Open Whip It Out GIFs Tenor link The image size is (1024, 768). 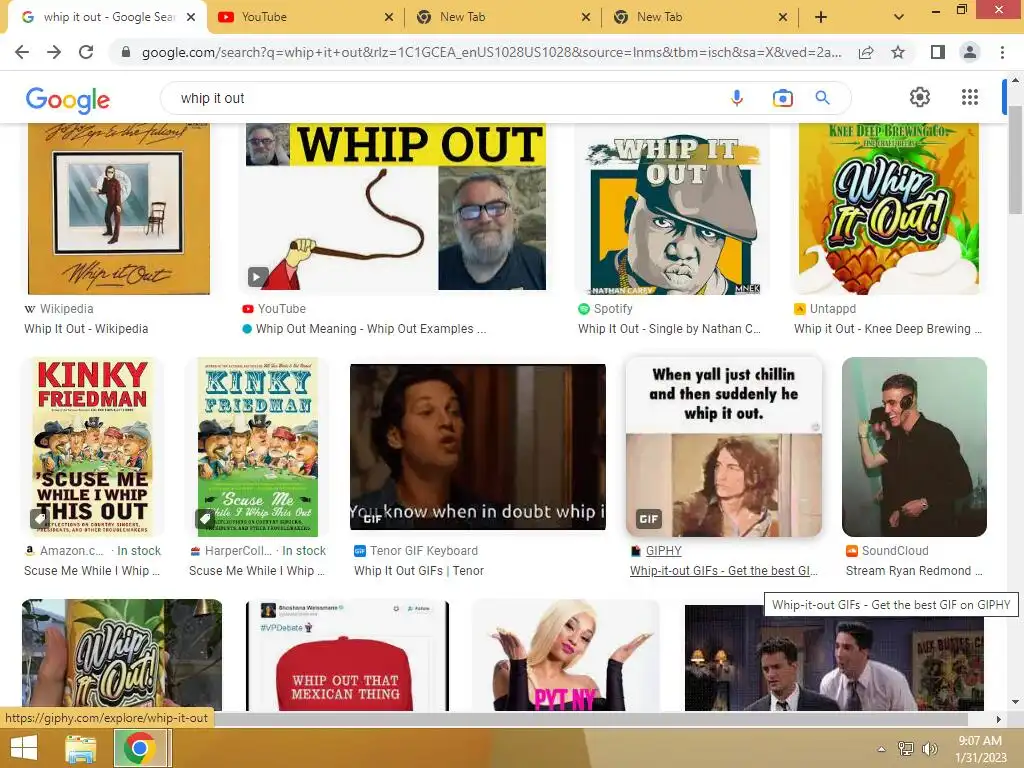coord(419,570)
